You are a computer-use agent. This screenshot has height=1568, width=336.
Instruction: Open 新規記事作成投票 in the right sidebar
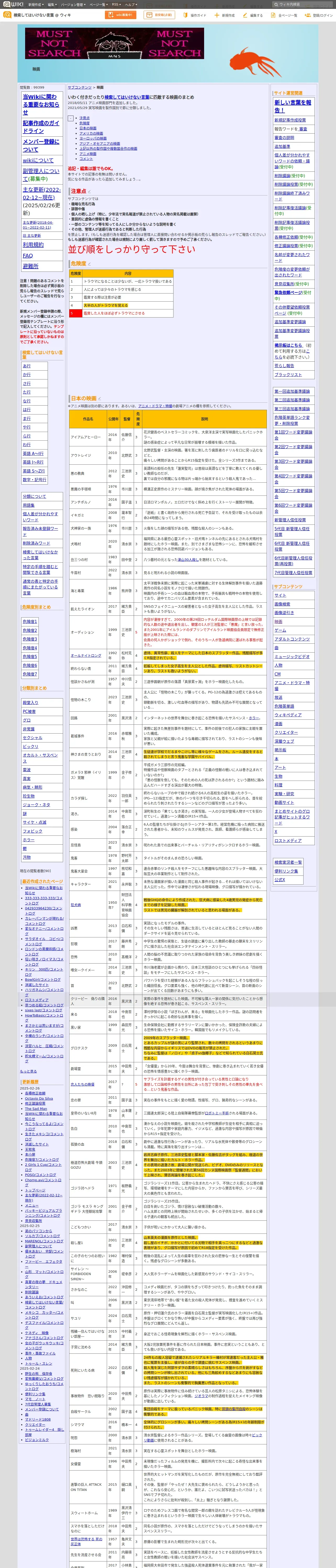tap(290, 120)
